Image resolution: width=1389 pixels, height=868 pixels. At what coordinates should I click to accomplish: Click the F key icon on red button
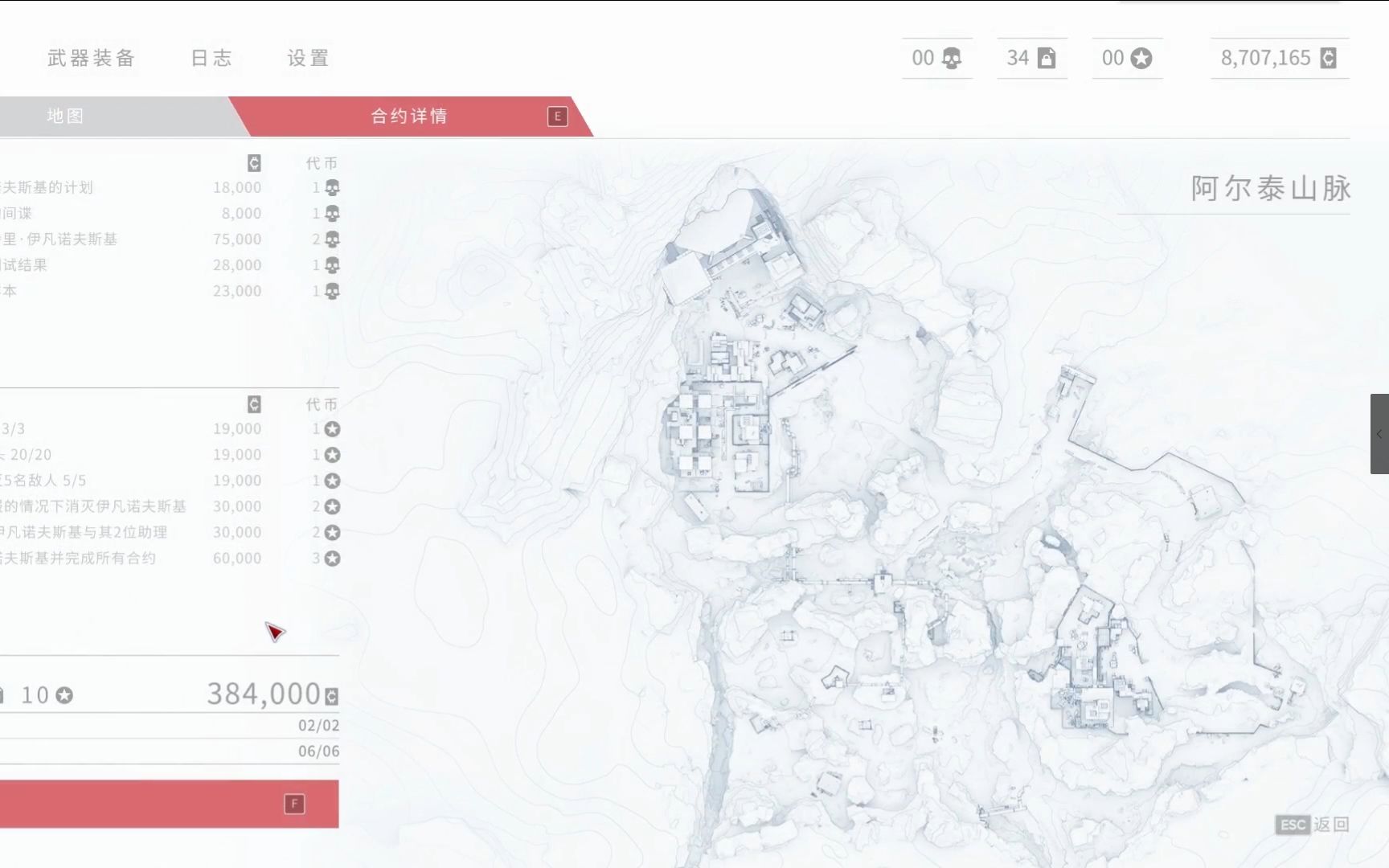294,804
